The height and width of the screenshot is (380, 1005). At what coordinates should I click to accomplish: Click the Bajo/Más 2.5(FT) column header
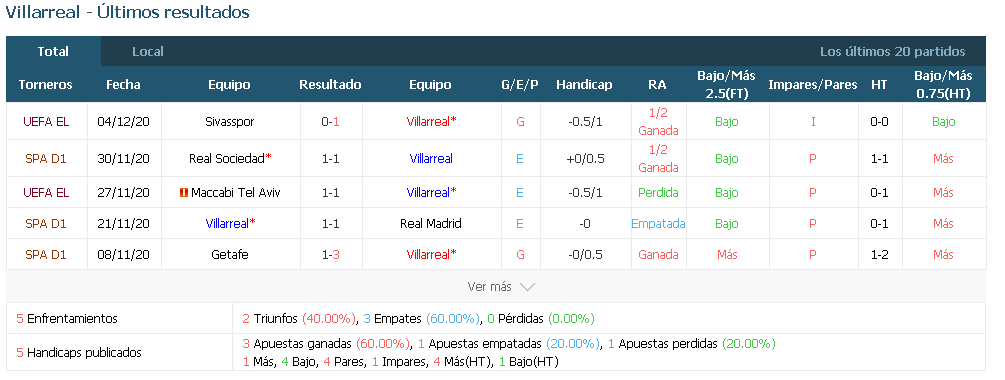[x=726, y=85]
